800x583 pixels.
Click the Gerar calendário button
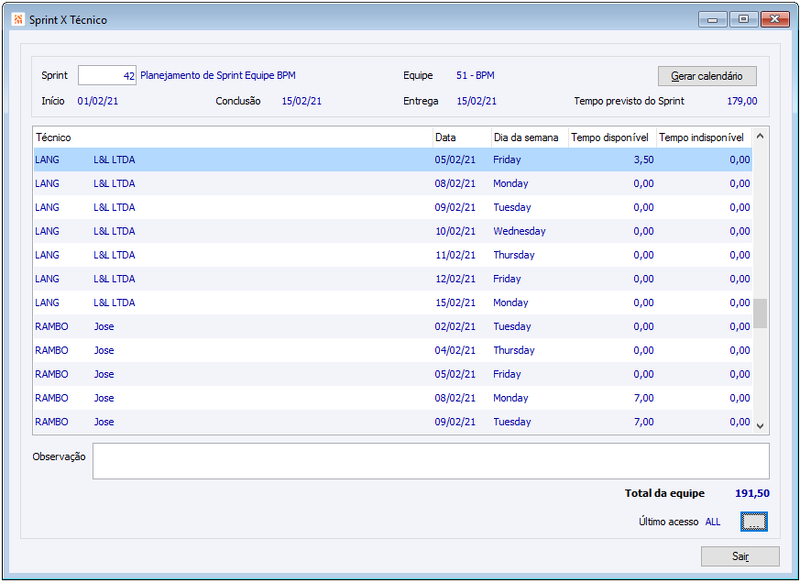pos(707,76)
